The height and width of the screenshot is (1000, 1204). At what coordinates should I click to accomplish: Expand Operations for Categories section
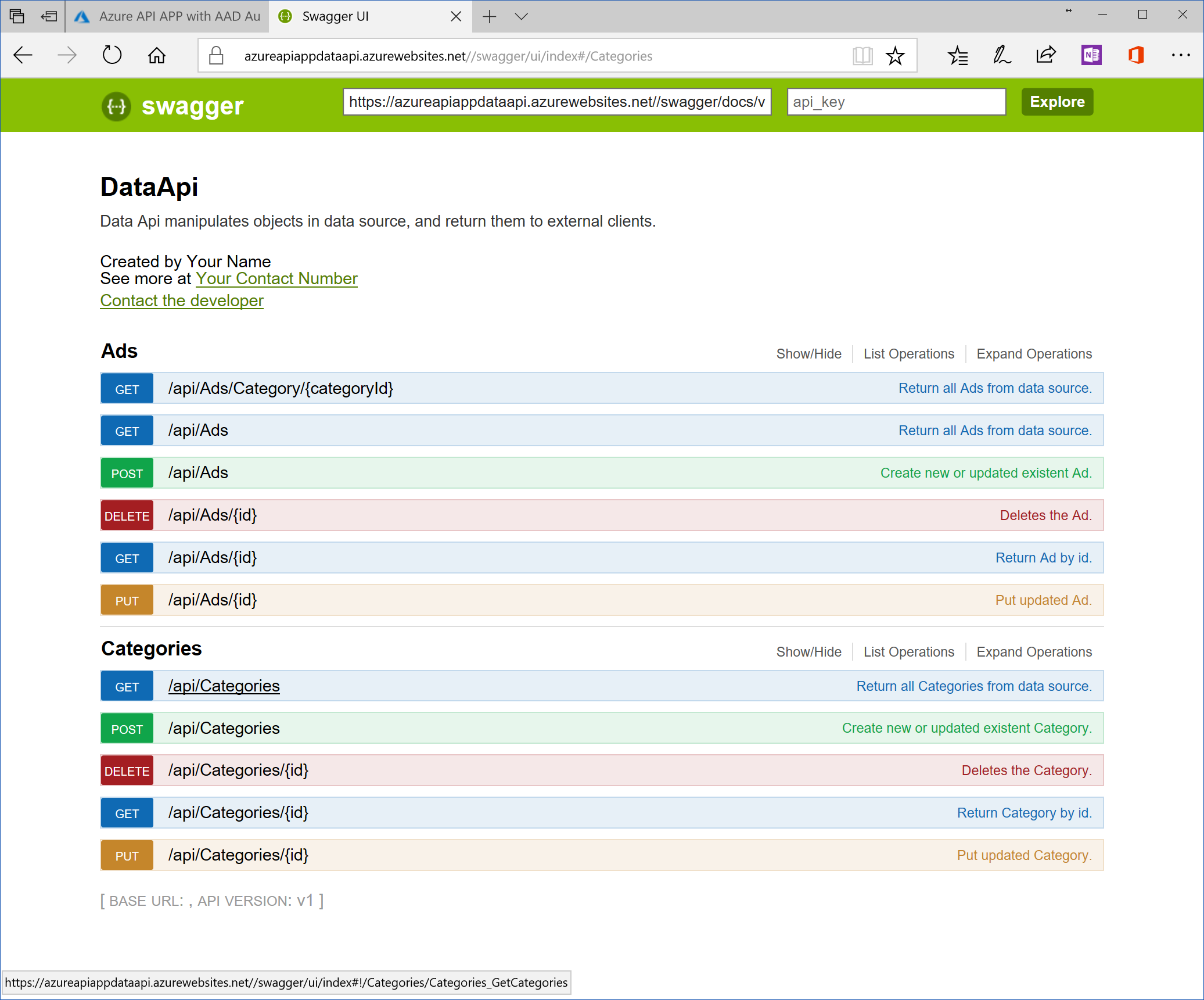pos(1034,652)
